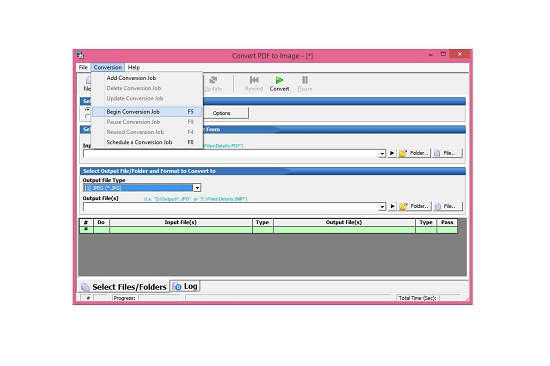Switch to the Log tab
The image size is (550, 366).
(x=185, y=286)
